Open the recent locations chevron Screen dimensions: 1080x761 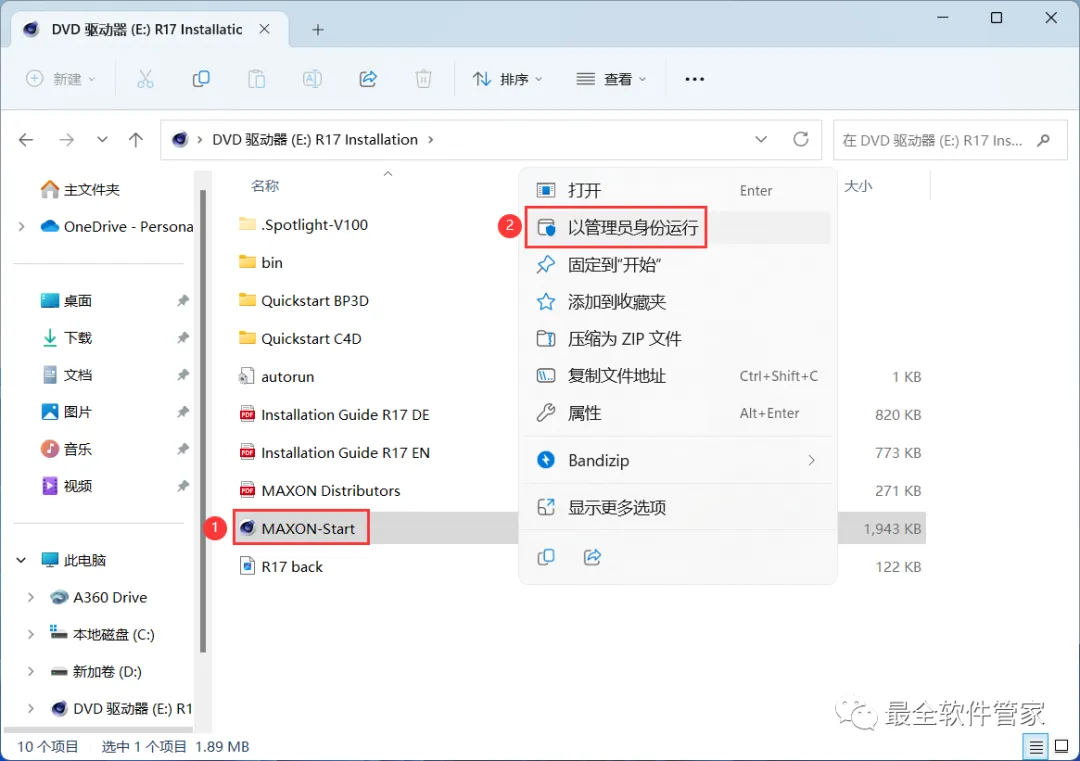click(x=102, y=140)
